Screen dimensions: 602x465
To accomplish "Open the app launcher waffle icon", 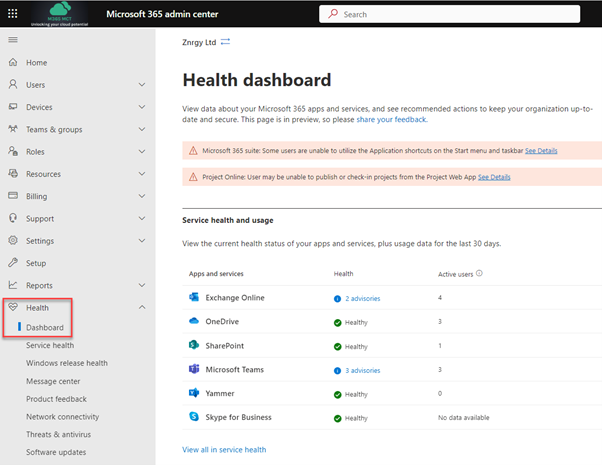I will point(13,14).
